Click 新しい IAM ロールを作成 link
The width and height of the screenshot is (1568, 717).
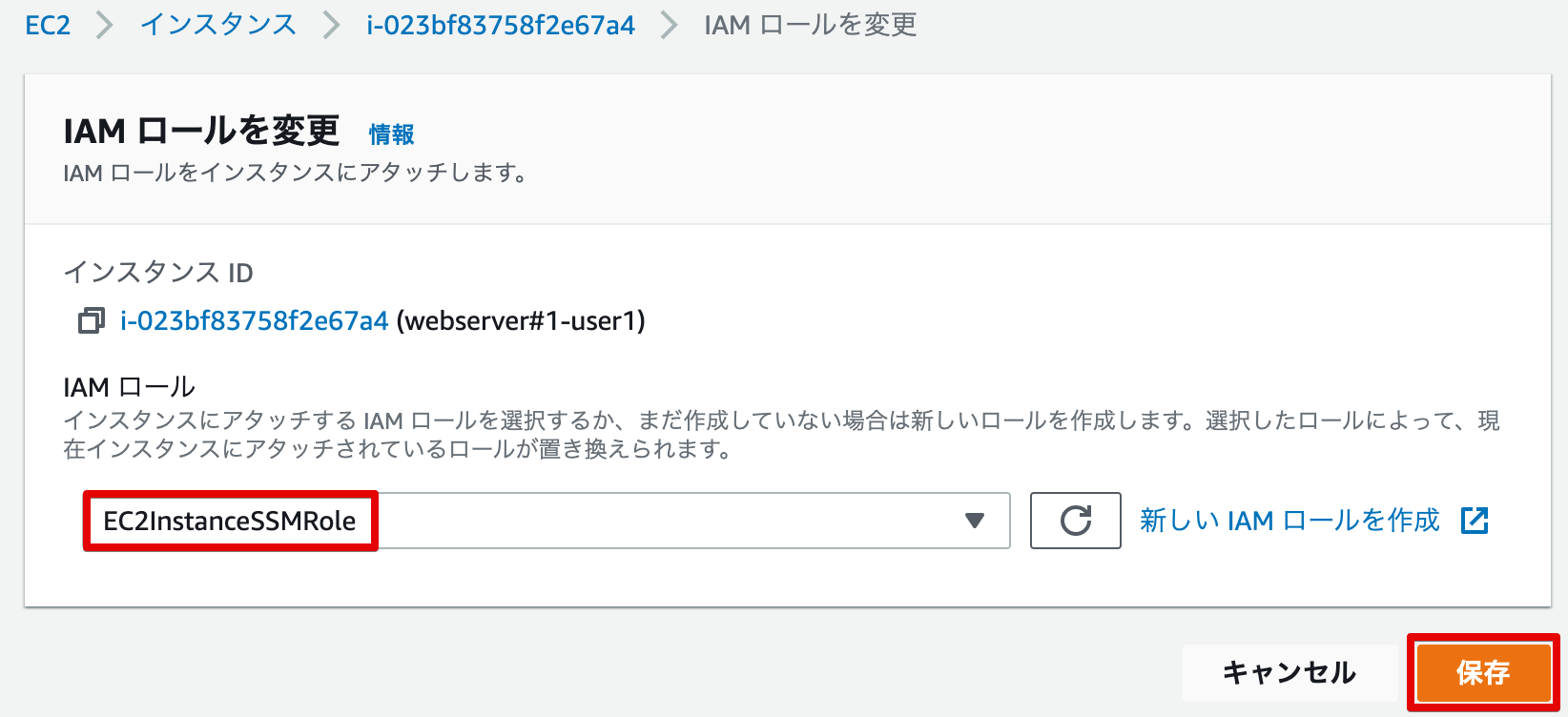(1289, 521)
